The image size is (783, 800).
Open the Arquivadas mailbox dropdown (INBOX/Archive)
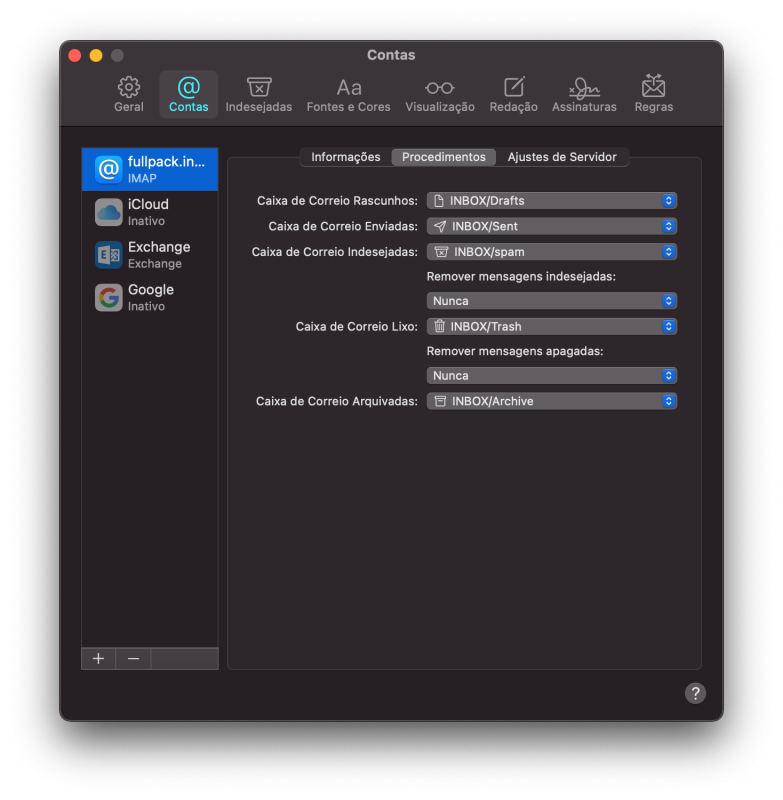click(x=551, y=402)
